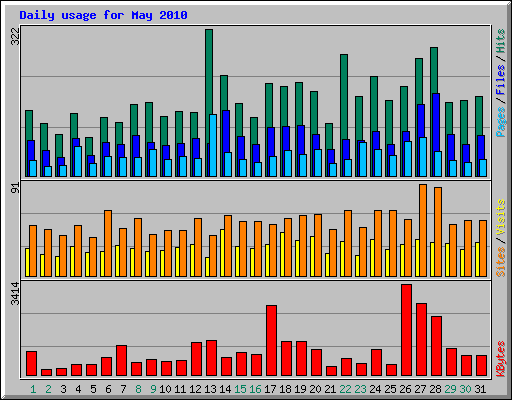This screenshot has width=512, height=400.
Task: Click day 6 on the x-axis
Action: point(108,389)
